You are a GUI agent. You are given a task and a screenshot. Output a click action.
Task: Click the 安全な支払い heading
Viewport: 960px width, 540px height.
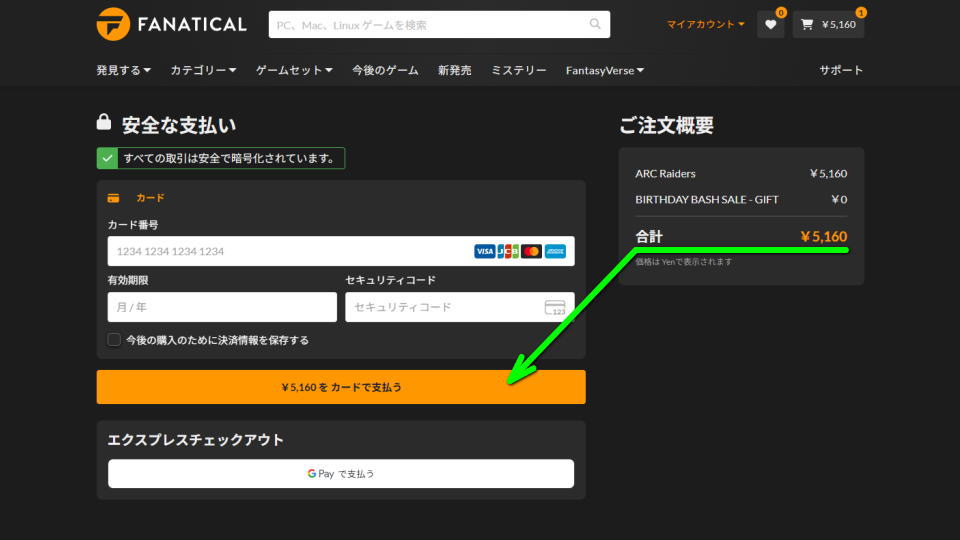(x=179, y=125)
